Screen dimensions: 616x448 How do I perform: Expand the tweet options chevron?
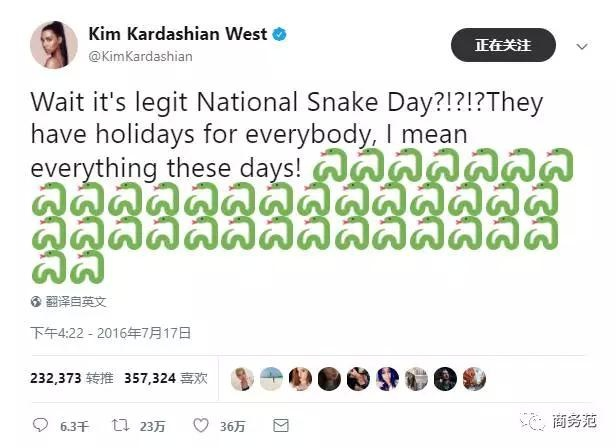coord(582,47)
